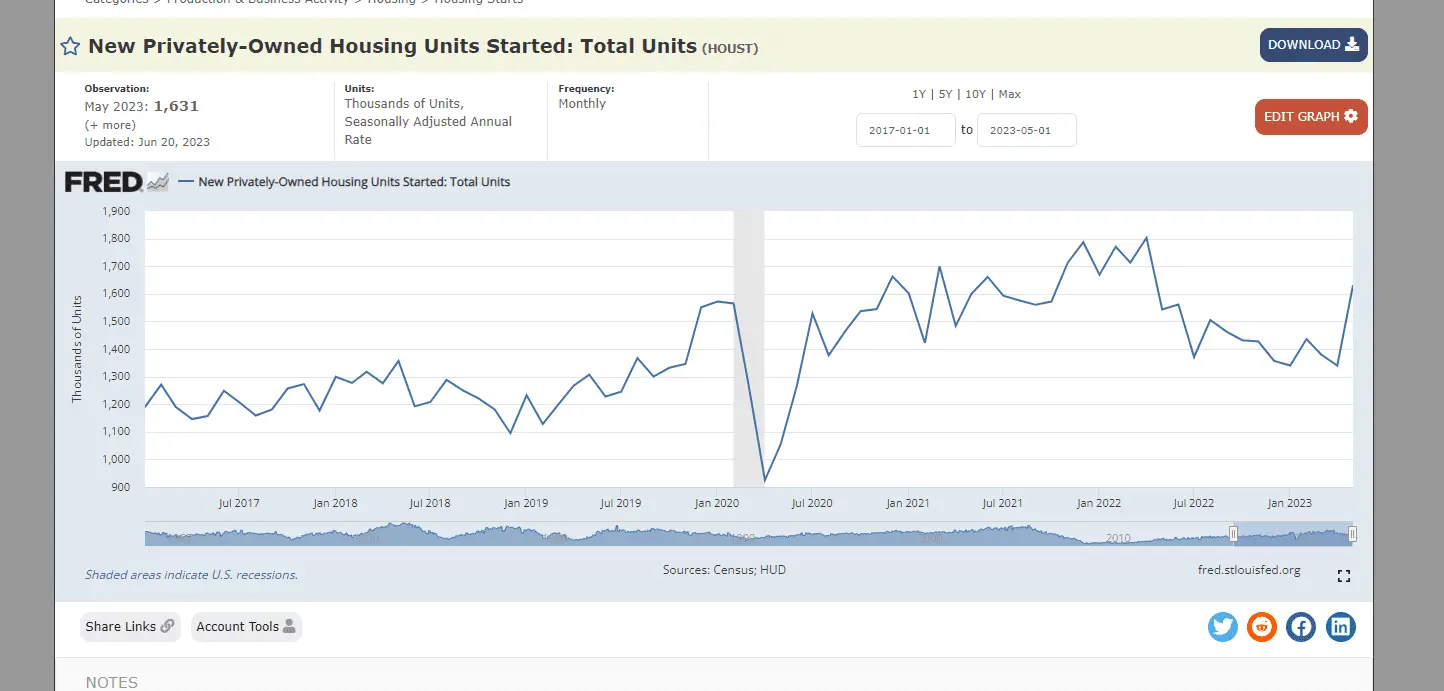Click the Jan 2020 axis label
Screen dimensions: 1444x691
[716, 503]
